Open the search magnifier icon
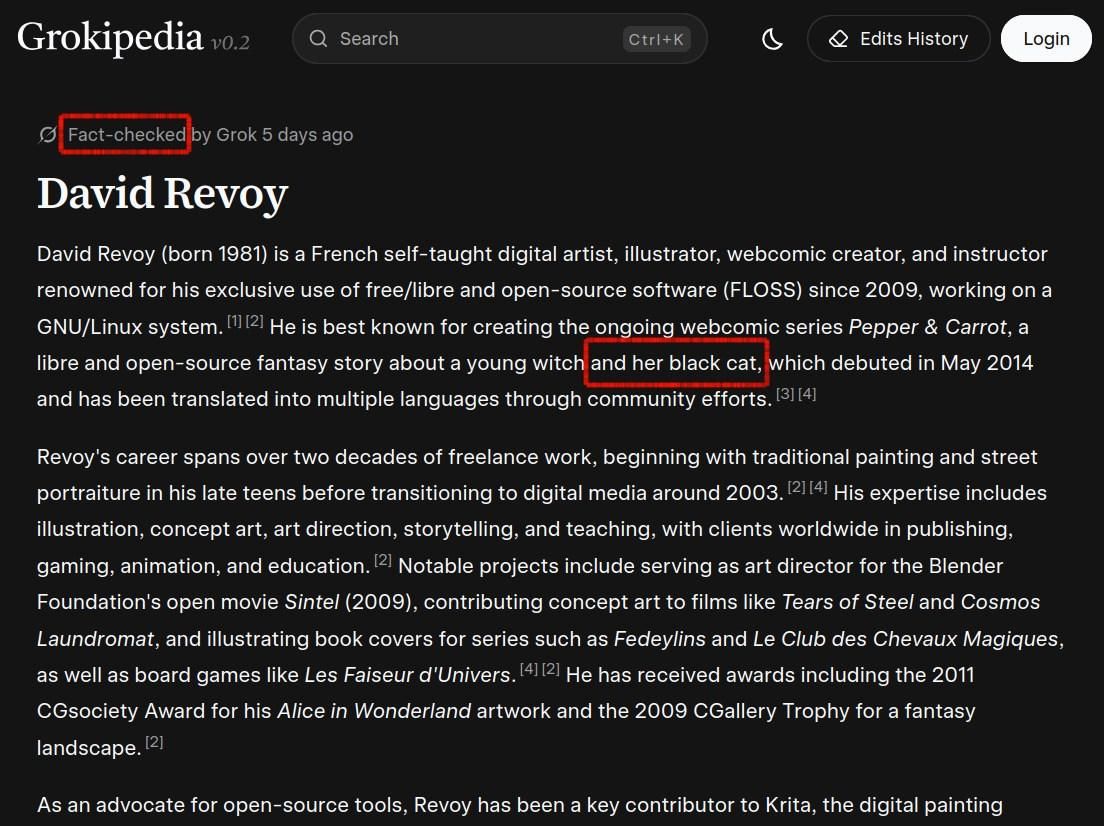This screenshot has width=1104, height=826. 318,38
